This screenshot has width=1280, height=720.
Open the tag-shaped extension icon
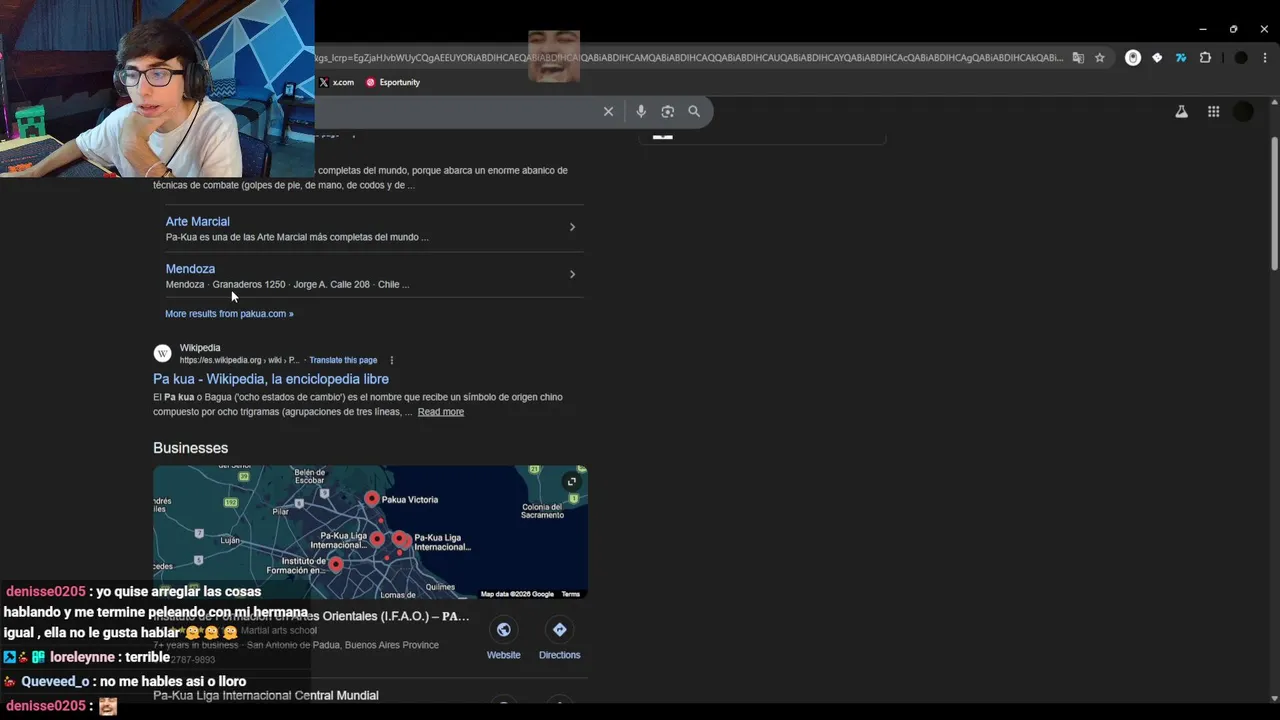click(1157, 58)
